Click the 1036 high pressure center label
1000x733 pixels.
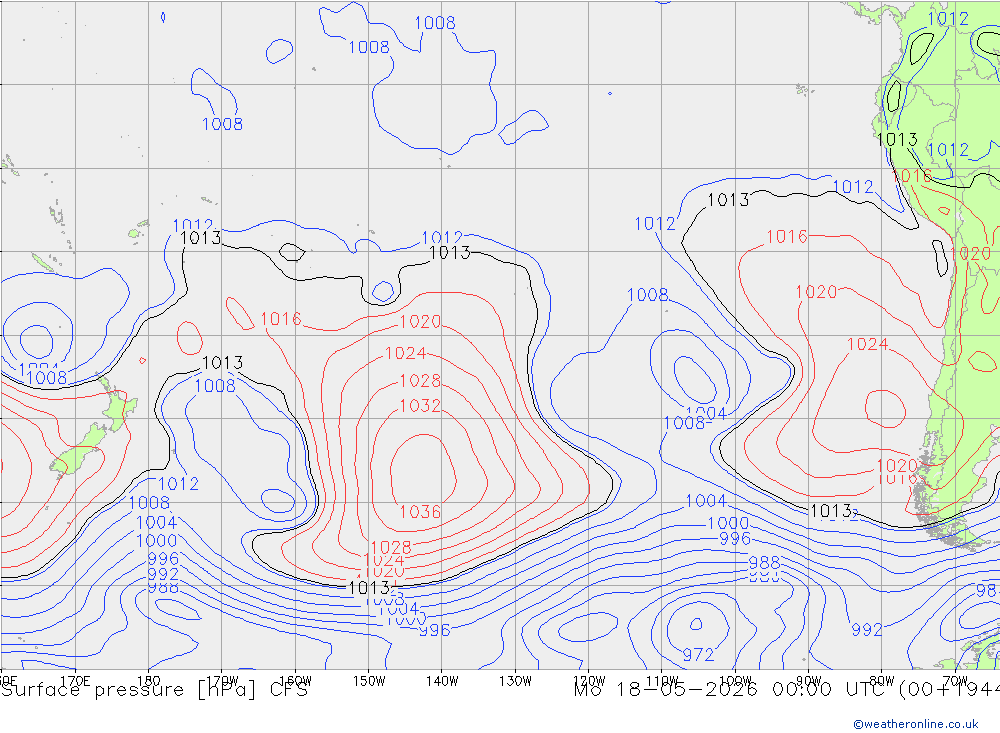pos(420,512)
